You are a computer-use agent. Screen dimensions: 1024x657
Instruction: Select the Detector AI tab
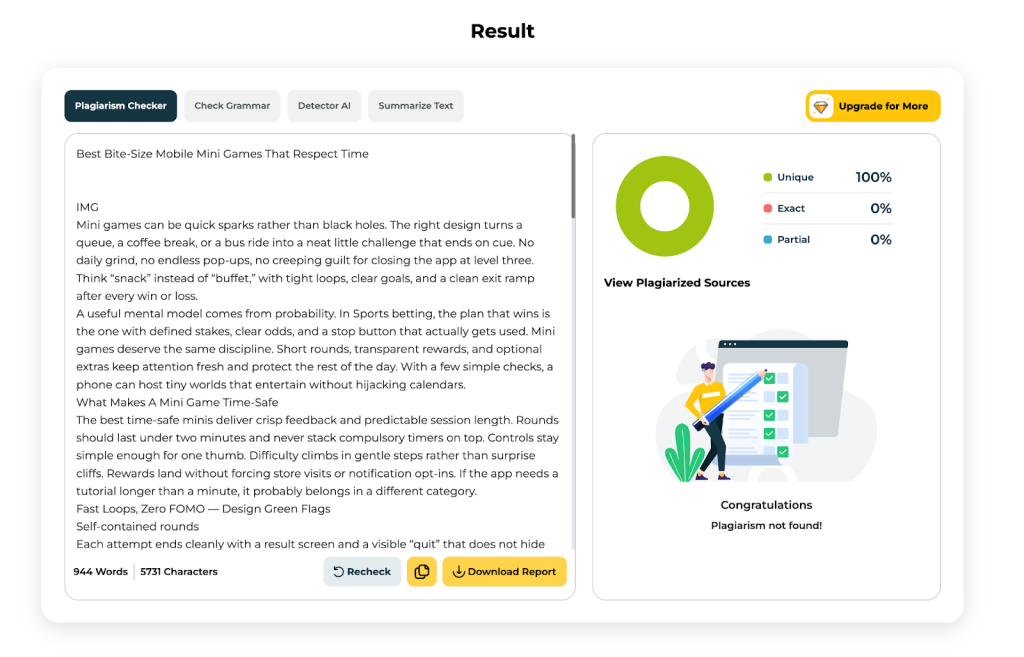click(324, 106)
